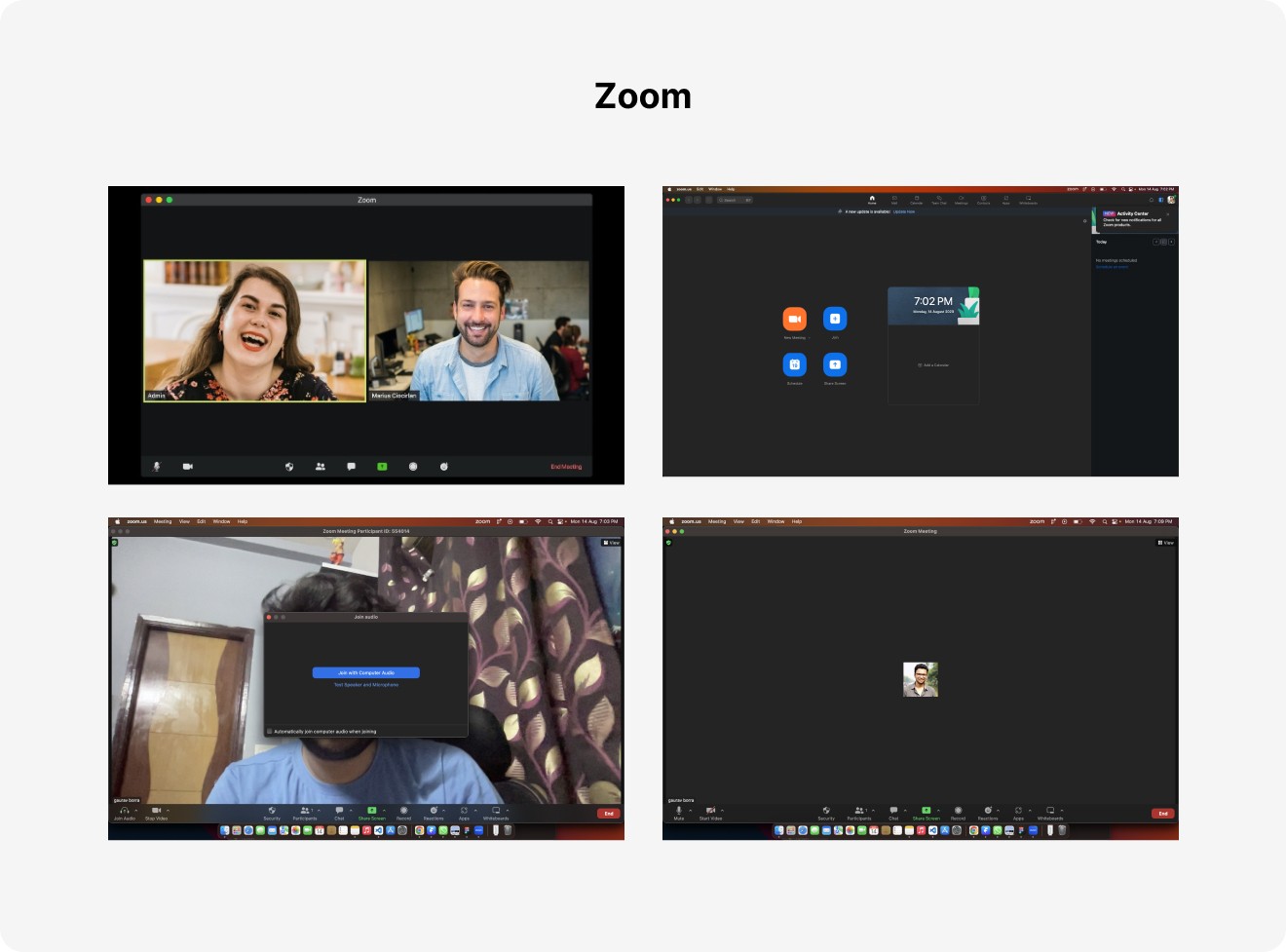Click Test Speaker and Microphone link
The image size is (1286, 952).
366,685
